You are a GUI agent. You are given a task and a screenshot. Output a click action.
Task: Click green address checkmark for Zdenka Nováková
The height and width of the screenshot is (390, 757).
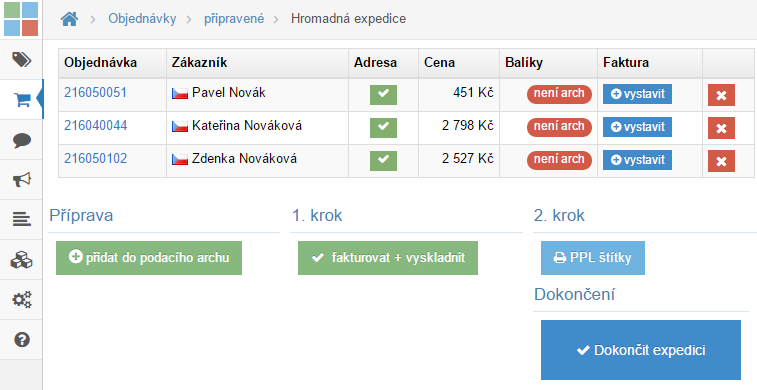[x=383, y=161]
